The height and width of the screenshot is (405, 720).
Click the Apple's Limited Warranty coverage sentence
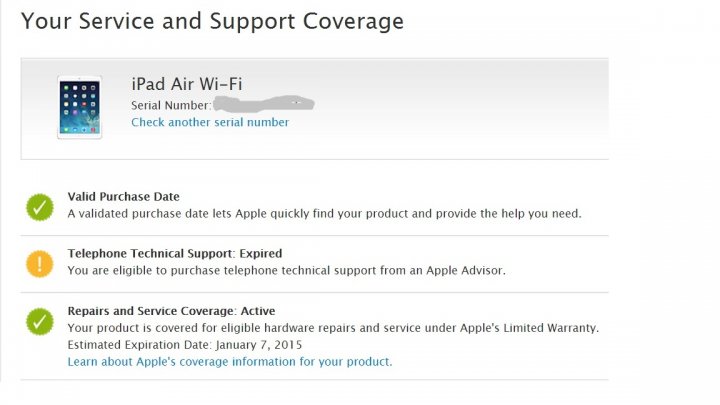pos(333,328)
